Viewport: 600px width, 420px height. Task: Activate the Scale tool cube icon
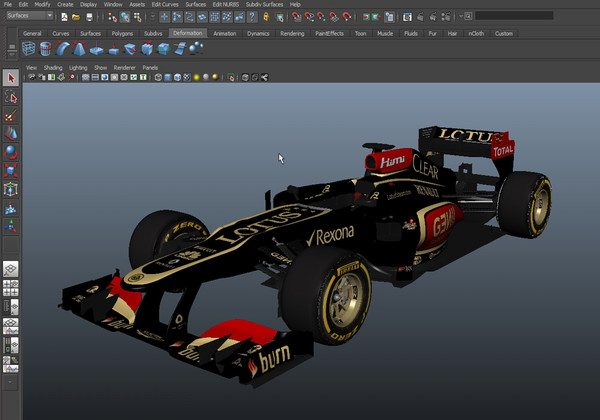[11, 170]
